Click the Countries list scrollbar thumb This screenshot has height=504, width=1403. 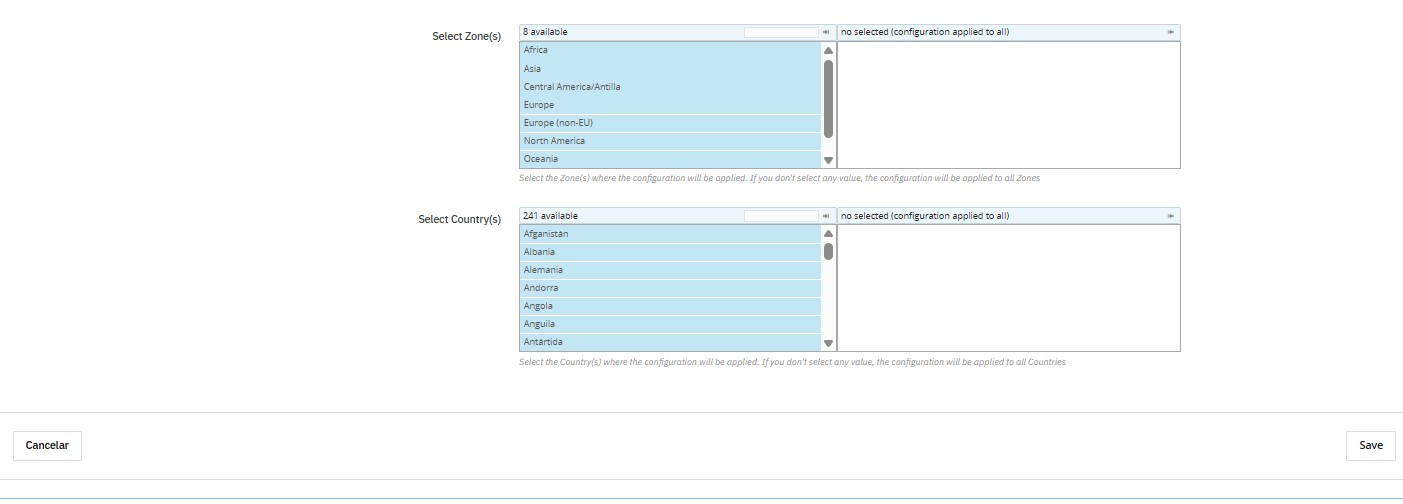pos(828,251)
